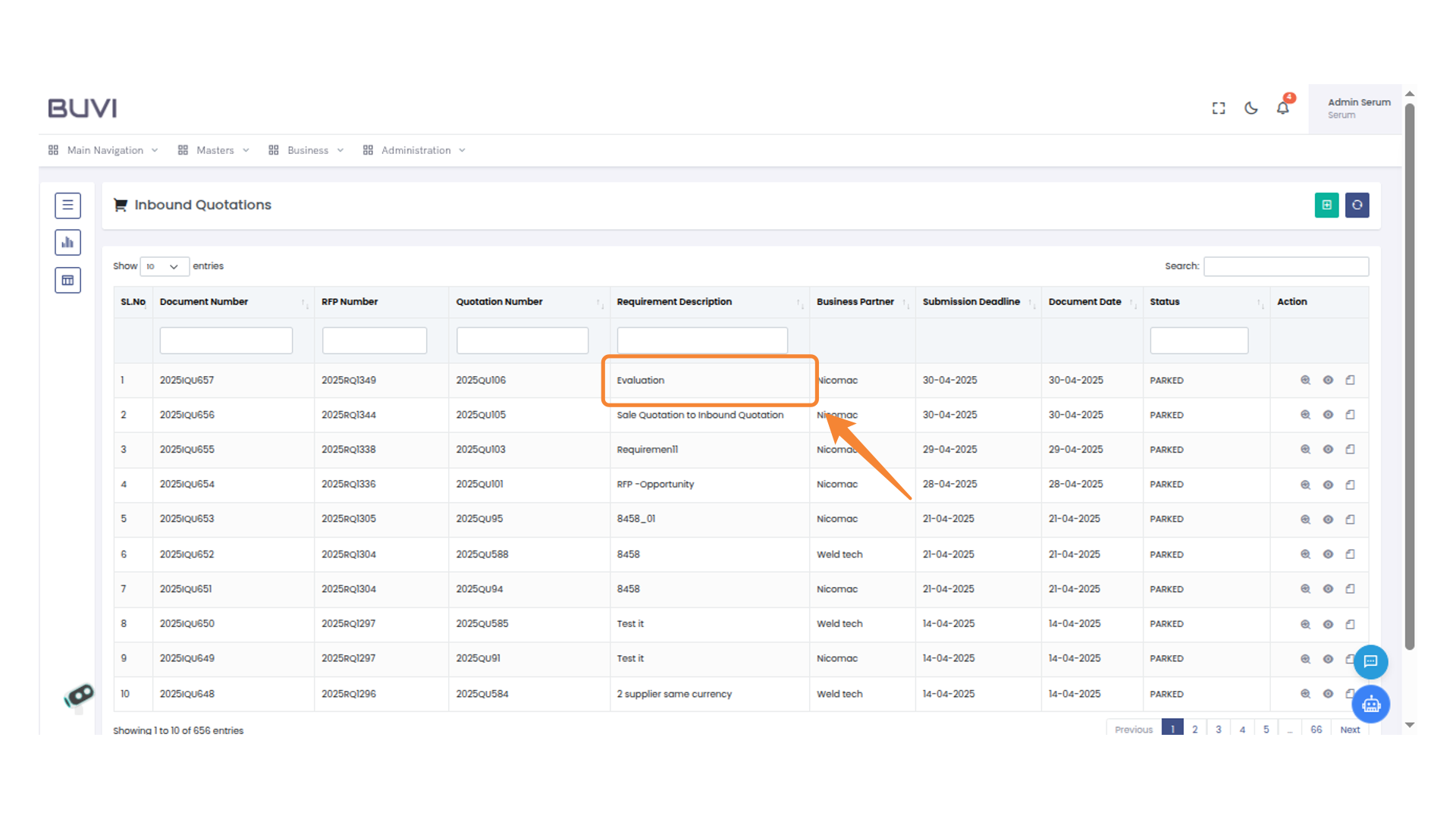Expand the Show entries count dropdown
The image size is (1456, 819).
[x=164, y=266]
